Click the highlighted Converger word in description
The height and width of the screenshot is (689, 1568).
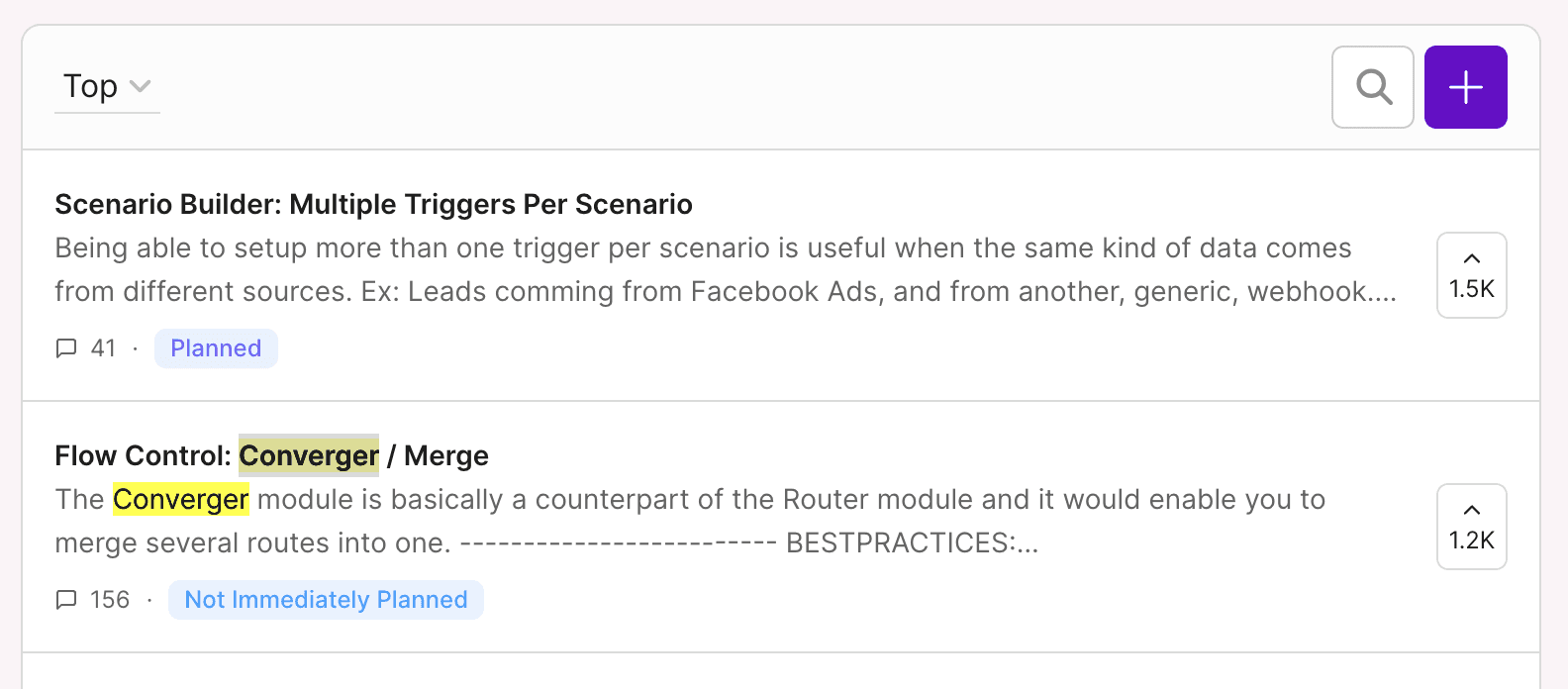pos(180,499)
